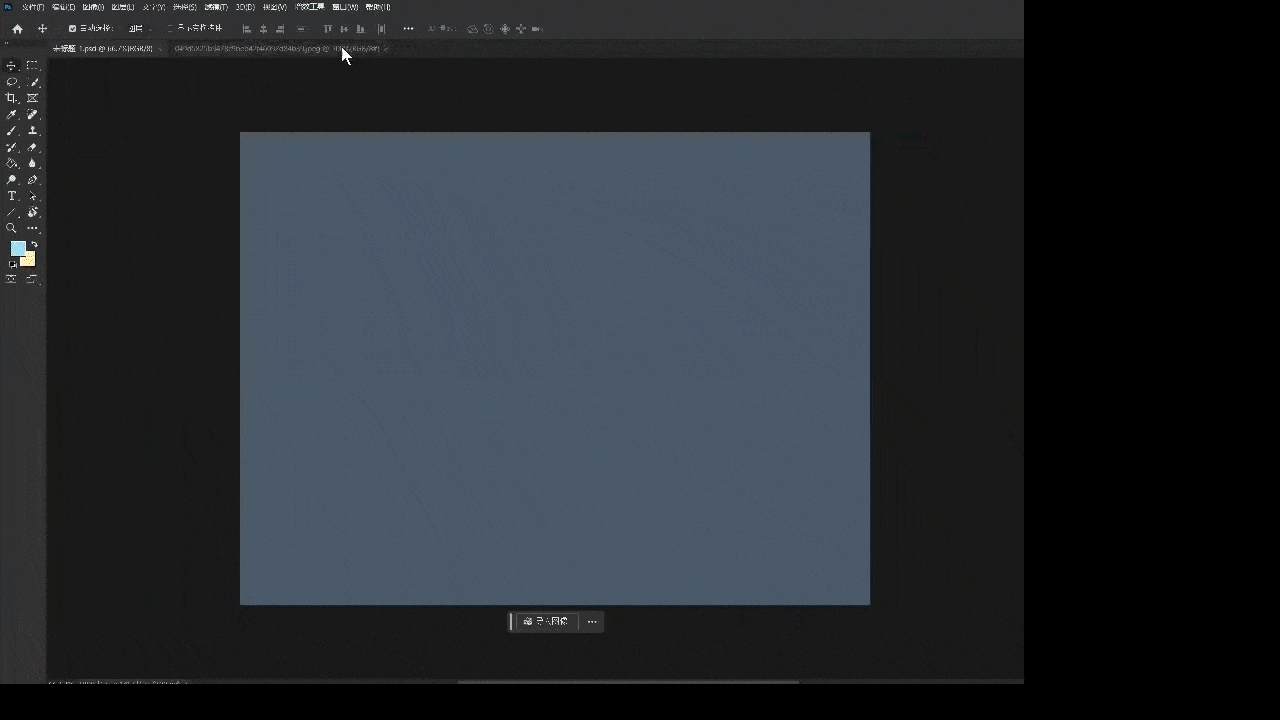Select the 3D pan camera mode icon
1280x720 pixels.
[505, 29]
